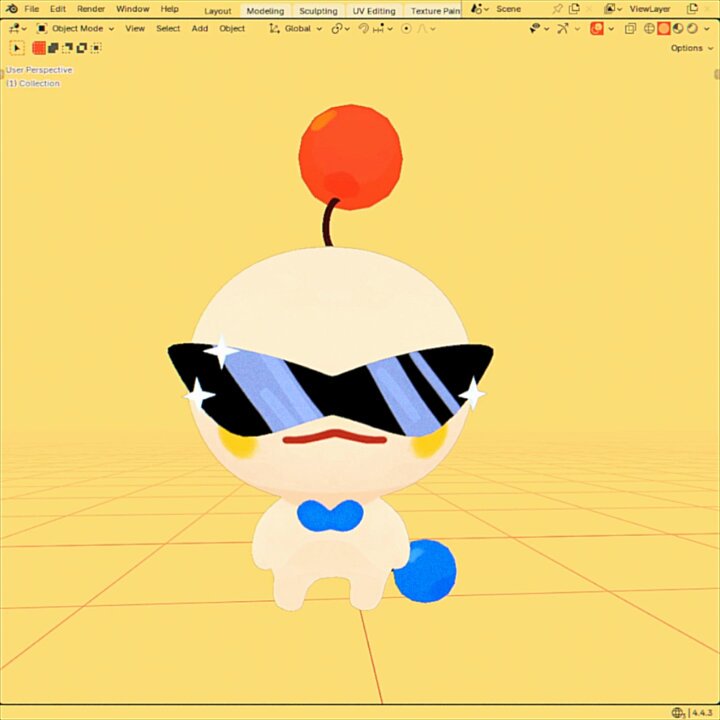Create a new scene with the copy icon
The image size is (720, 720).
[x=574, y=9]
